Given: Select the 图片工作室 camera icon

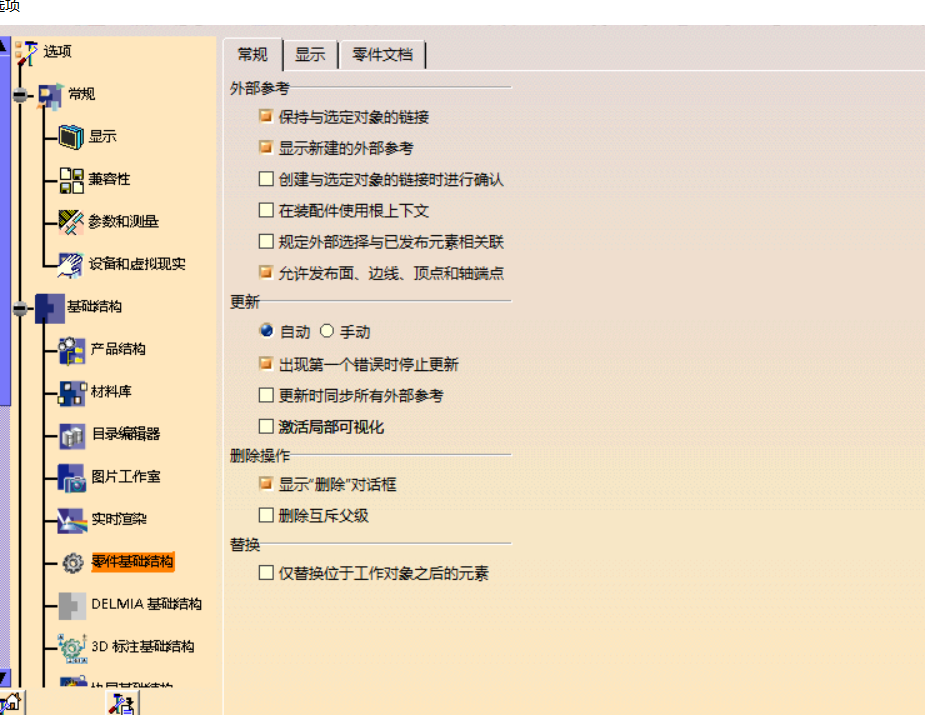Looking at the screenshot, I should point(72,478).
